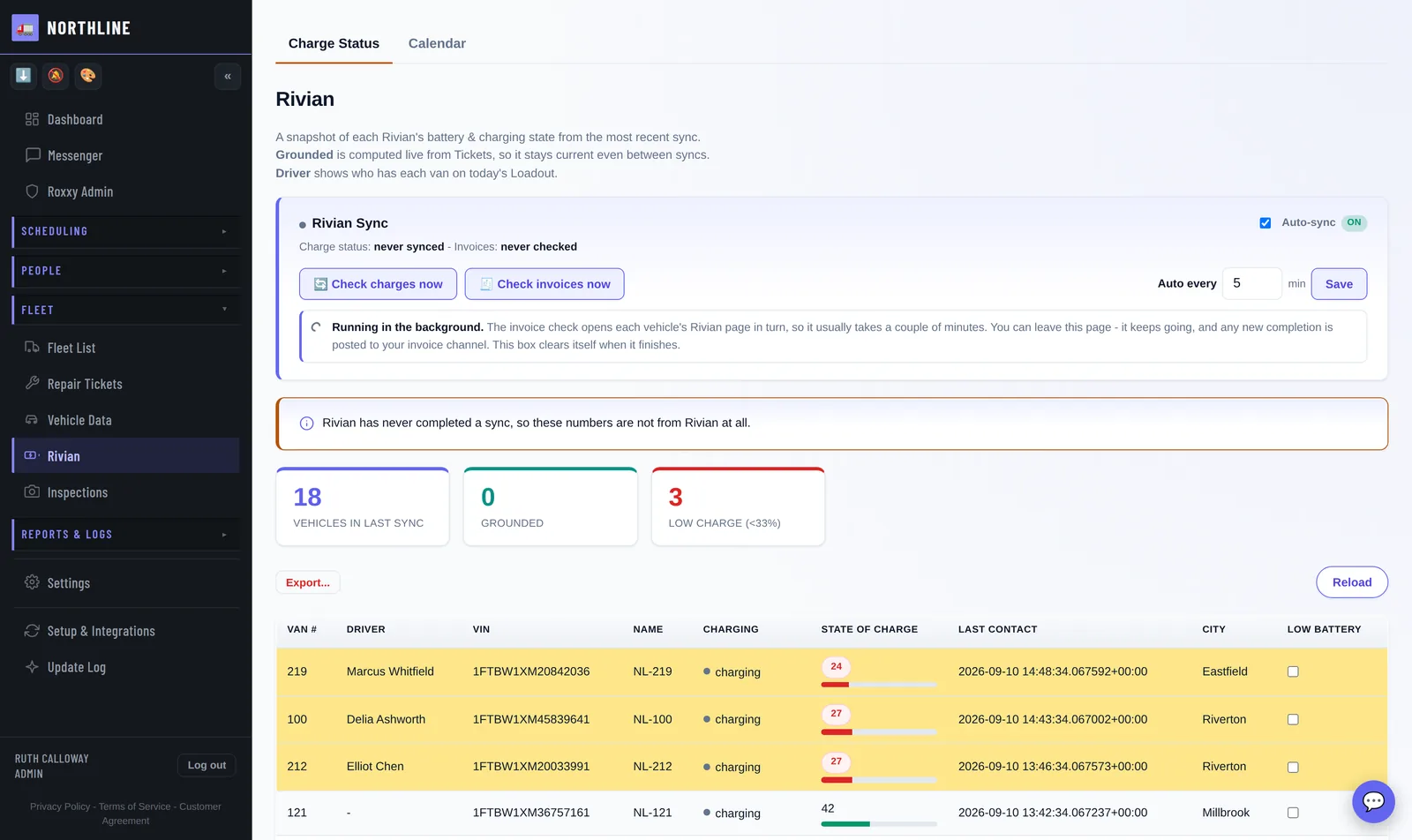Open the Export... menu

tap(308, 582)
